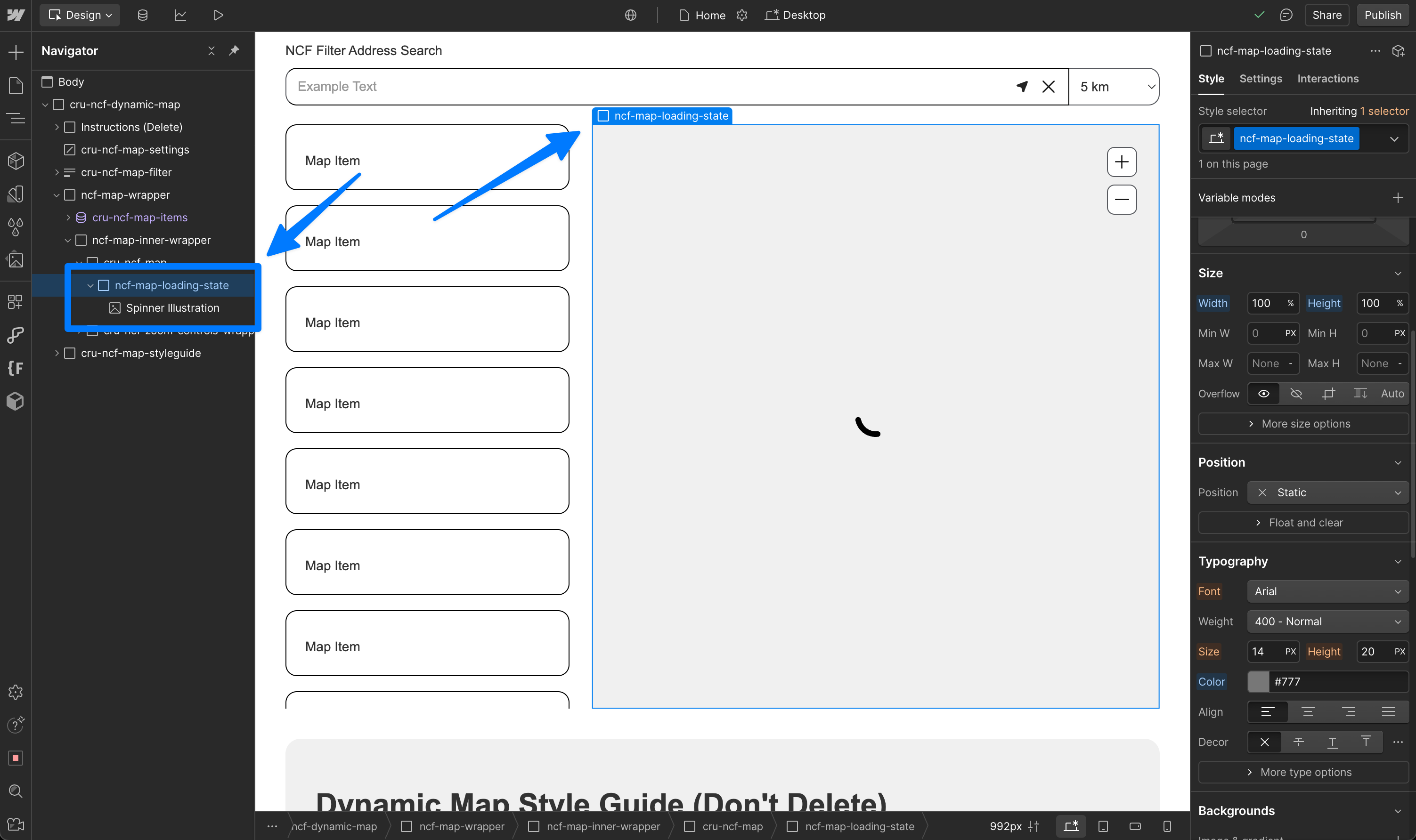
Task: Open the element more options ellipsis
Action: 1375,51
